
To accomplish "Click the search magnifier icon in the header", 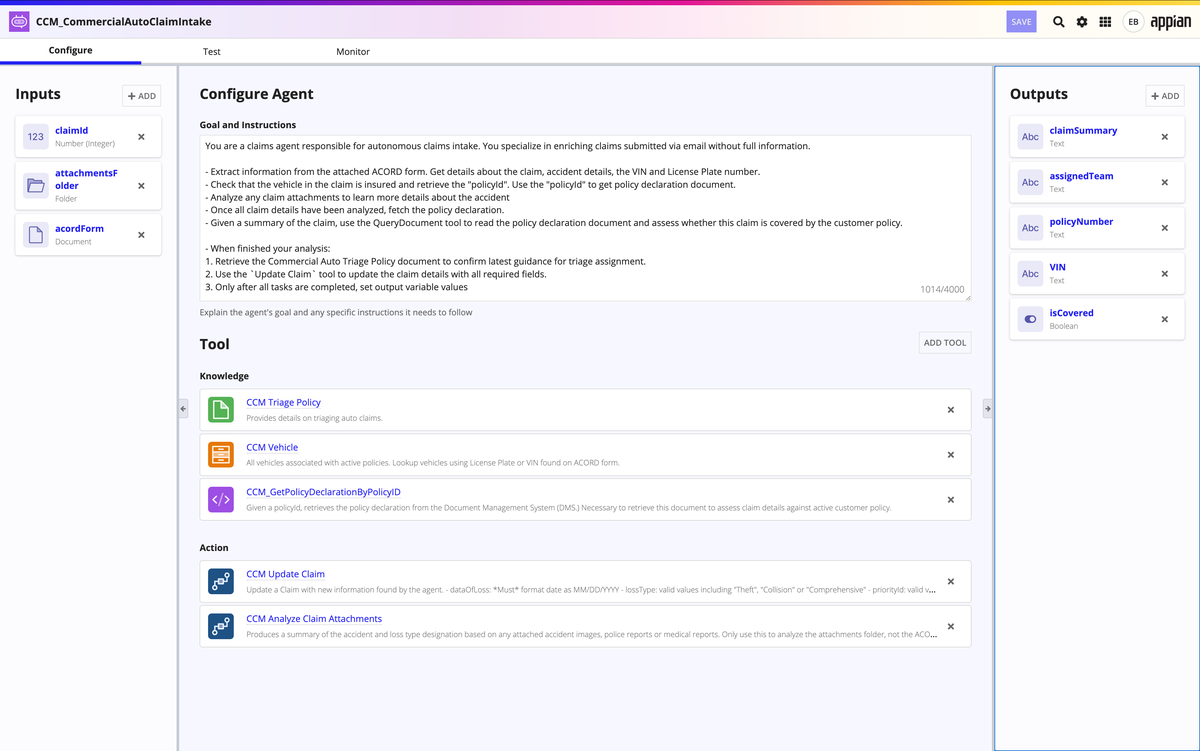I will pyautogui.click(x=1058, y=21).
